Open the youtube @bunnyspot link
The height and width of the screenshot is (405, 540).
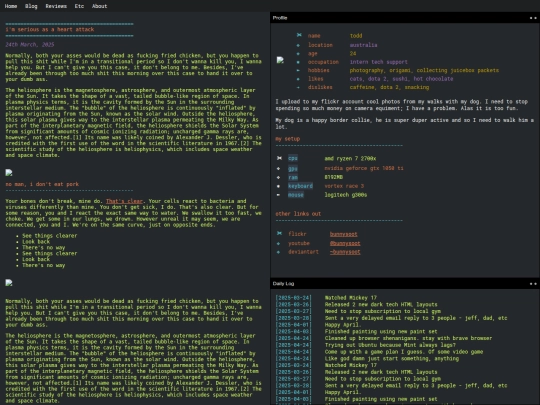click(345, 243)
